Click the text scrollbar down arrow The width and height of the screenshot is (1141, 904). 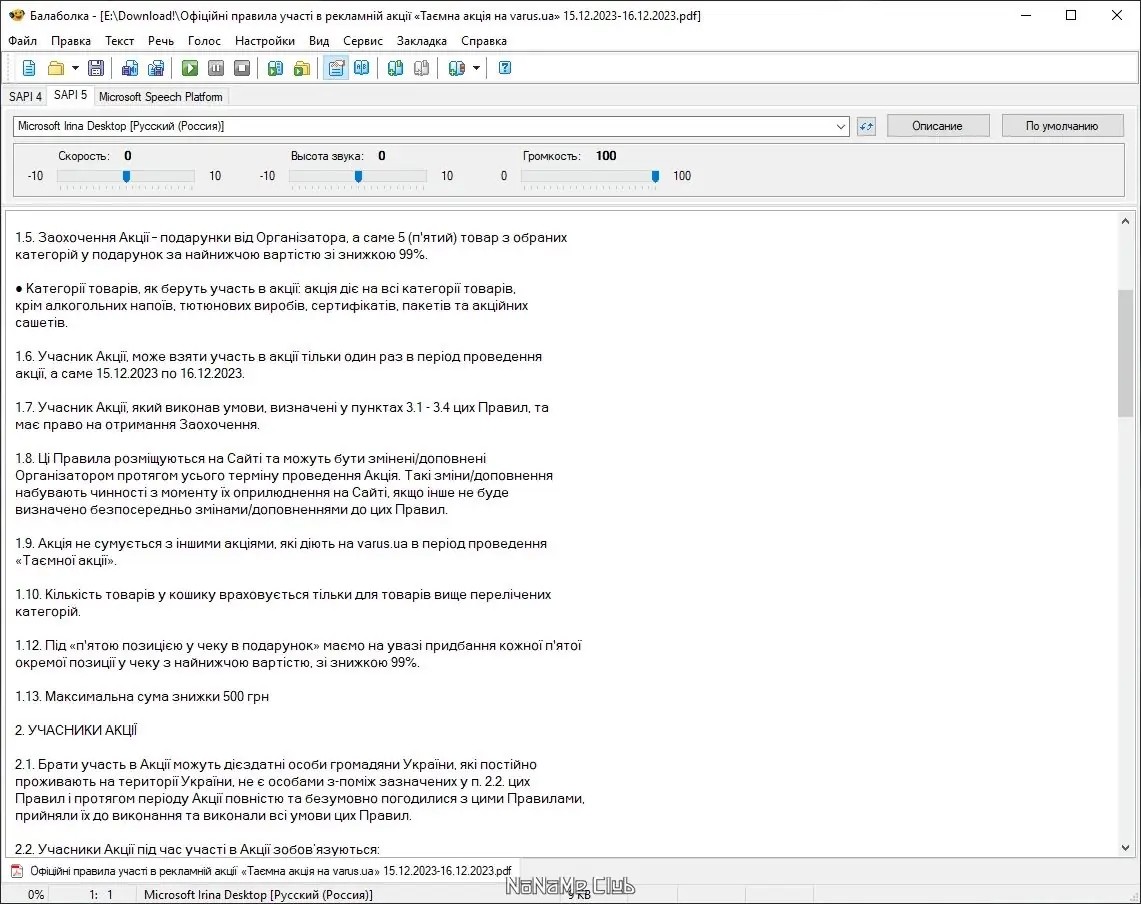1125,848
